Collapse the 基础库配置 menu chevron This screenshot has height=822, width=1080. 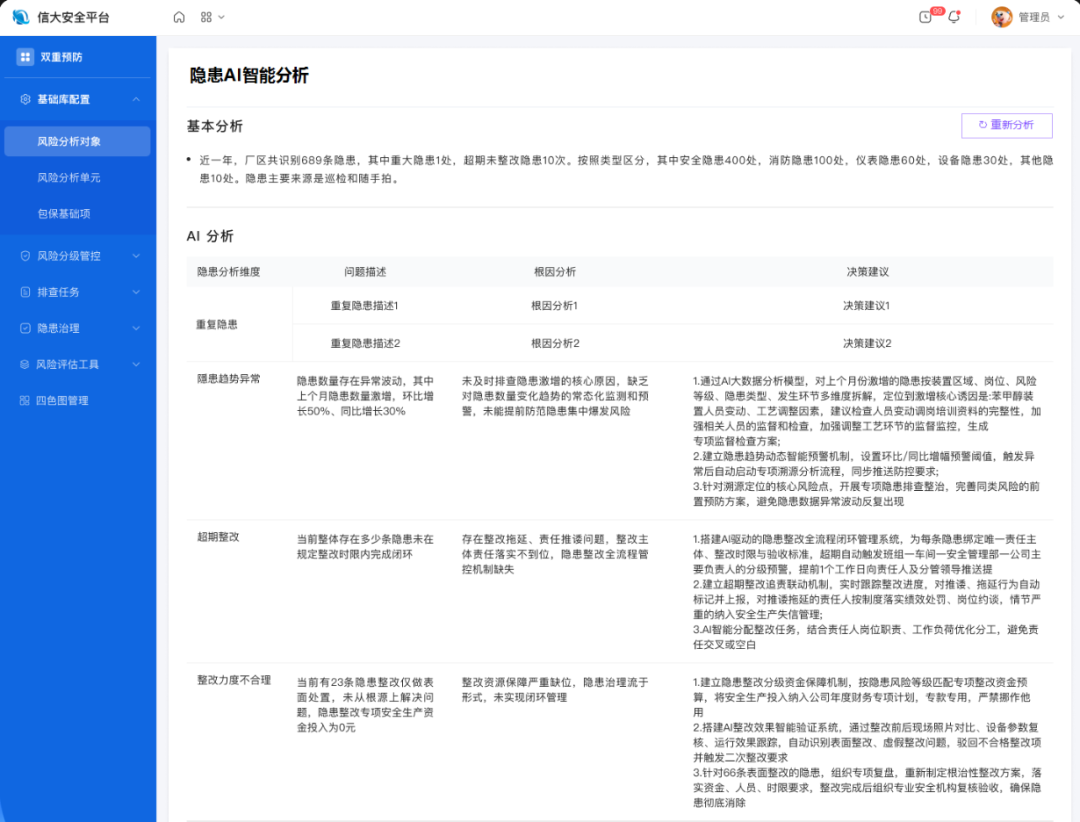click(136, 99)
